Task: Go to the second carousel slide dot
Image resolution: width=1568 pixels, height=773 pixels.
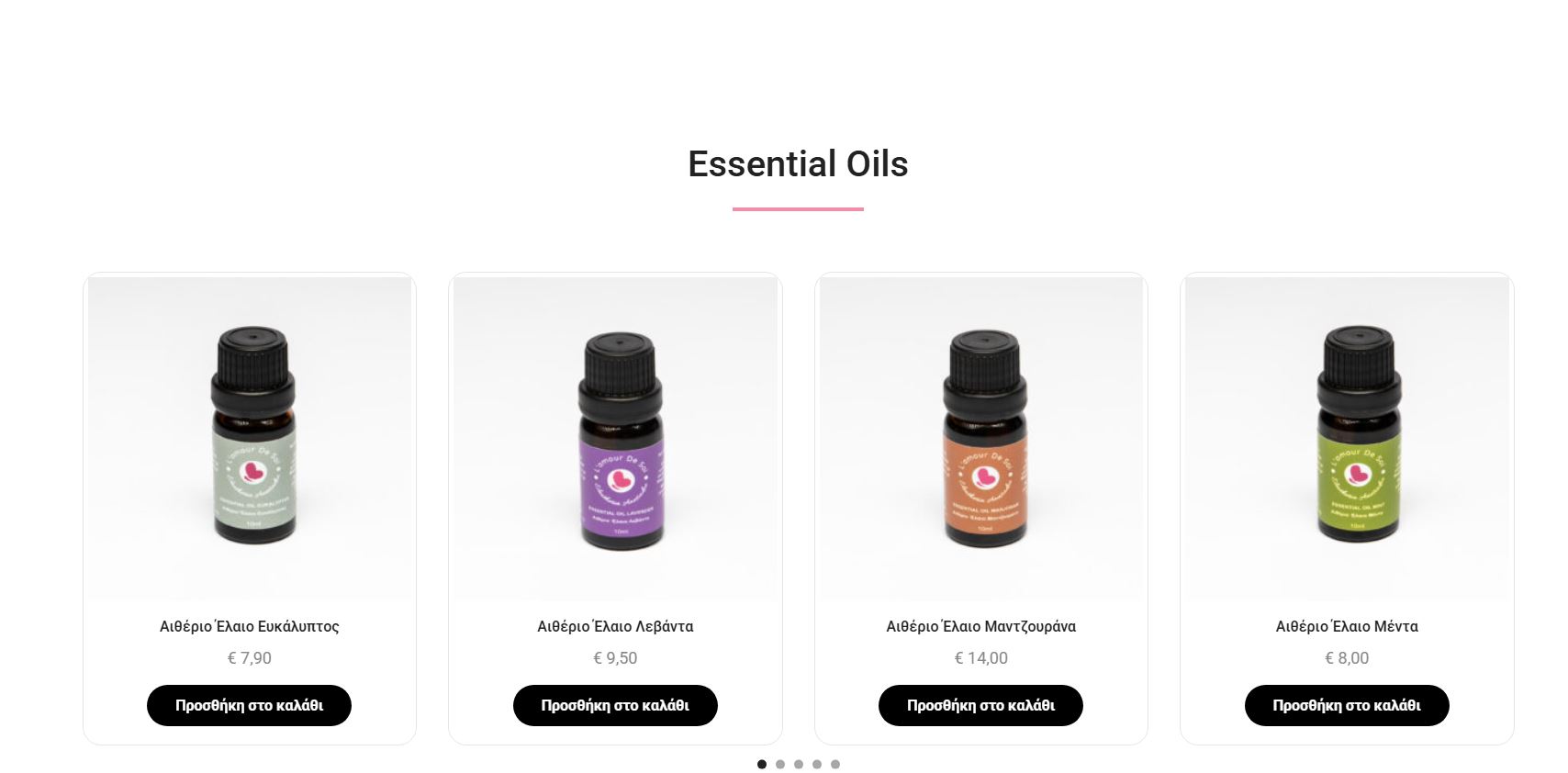Action: coord(780,764)
